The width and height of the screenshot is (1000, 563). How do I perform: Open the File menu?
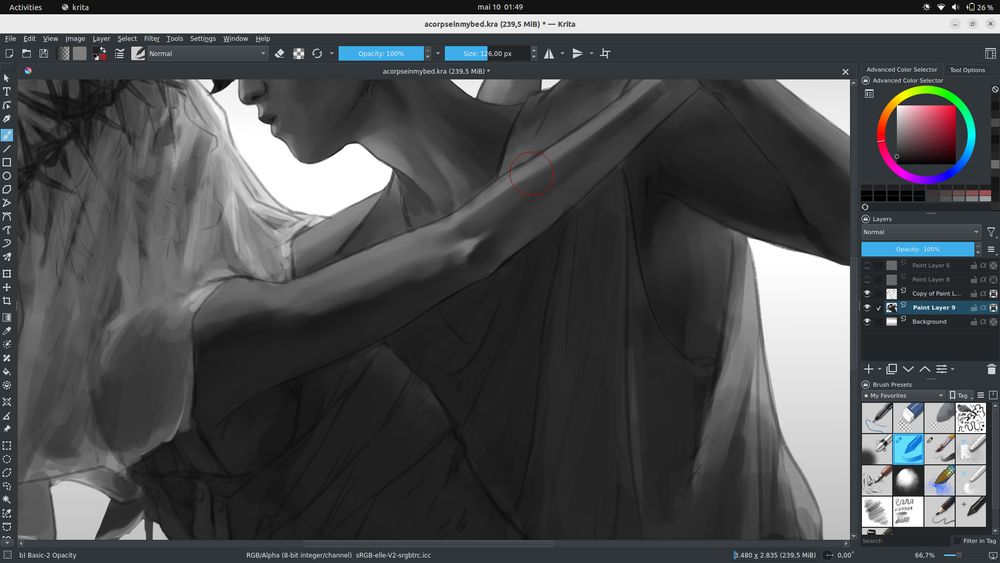click(x=11, y=39)
